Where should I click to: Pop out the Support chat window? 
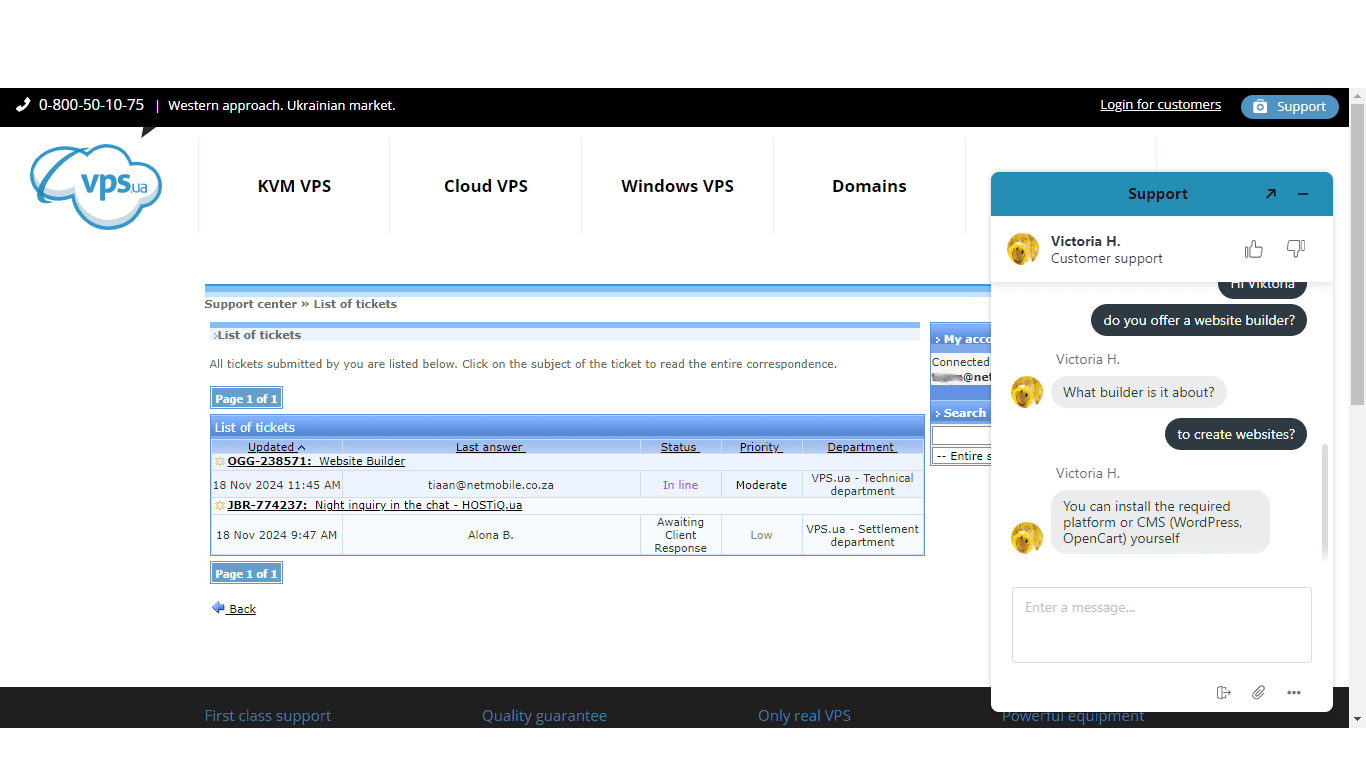[x=1270, y=194]
